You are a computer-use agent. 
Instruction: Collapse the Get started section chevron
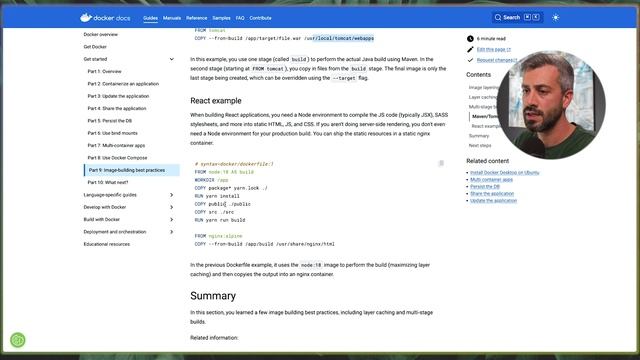[171, 59]
